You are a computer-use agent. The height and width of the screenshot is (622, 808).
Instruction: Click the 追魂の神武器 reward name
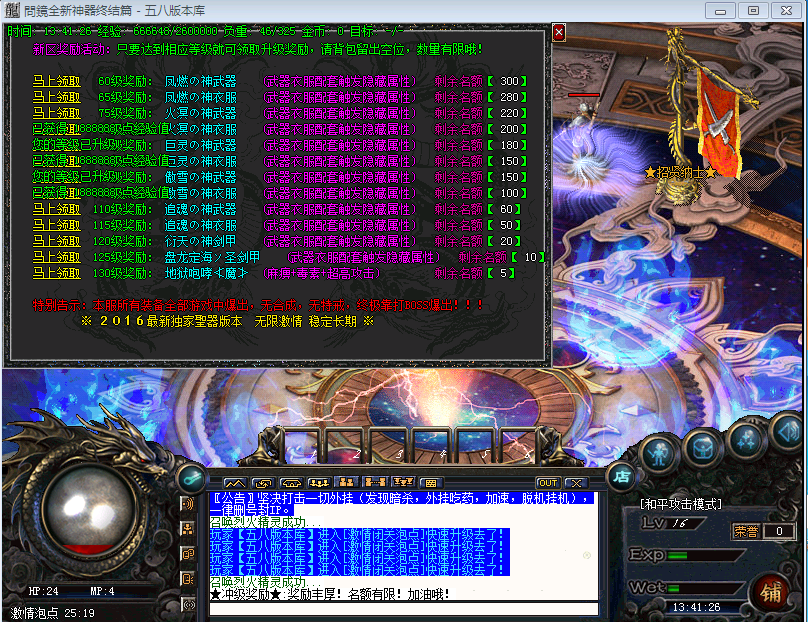200,210
